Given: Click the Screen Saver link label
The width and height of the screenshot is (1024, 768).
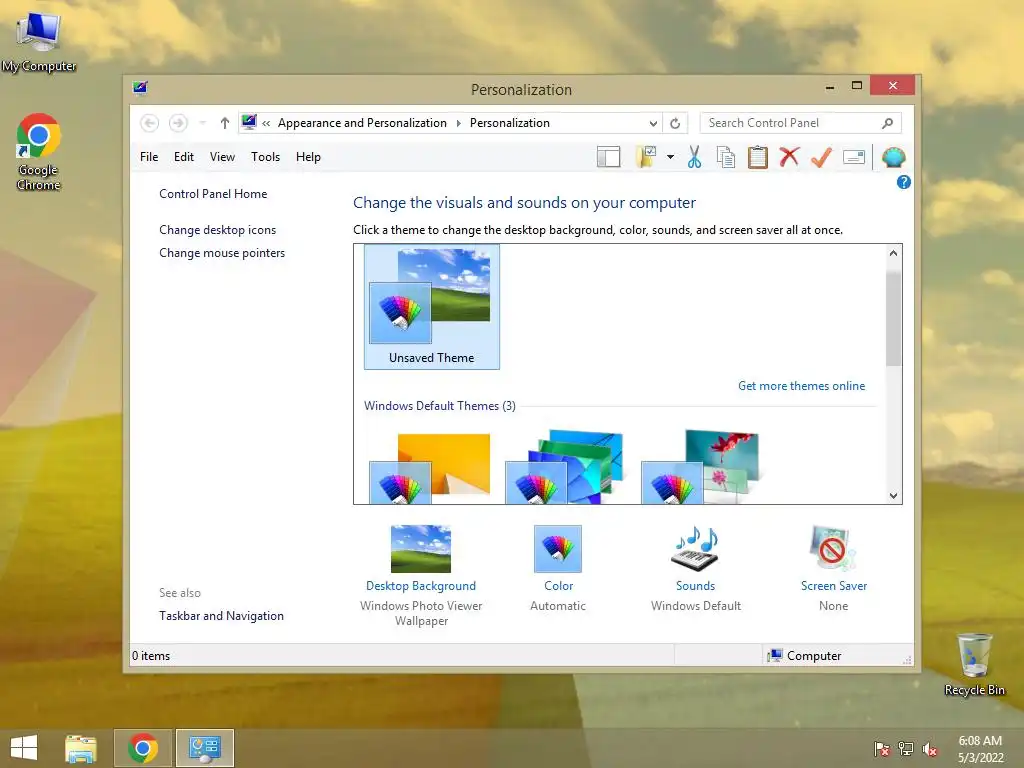Looking at the screenshot, I should (834, 586).
